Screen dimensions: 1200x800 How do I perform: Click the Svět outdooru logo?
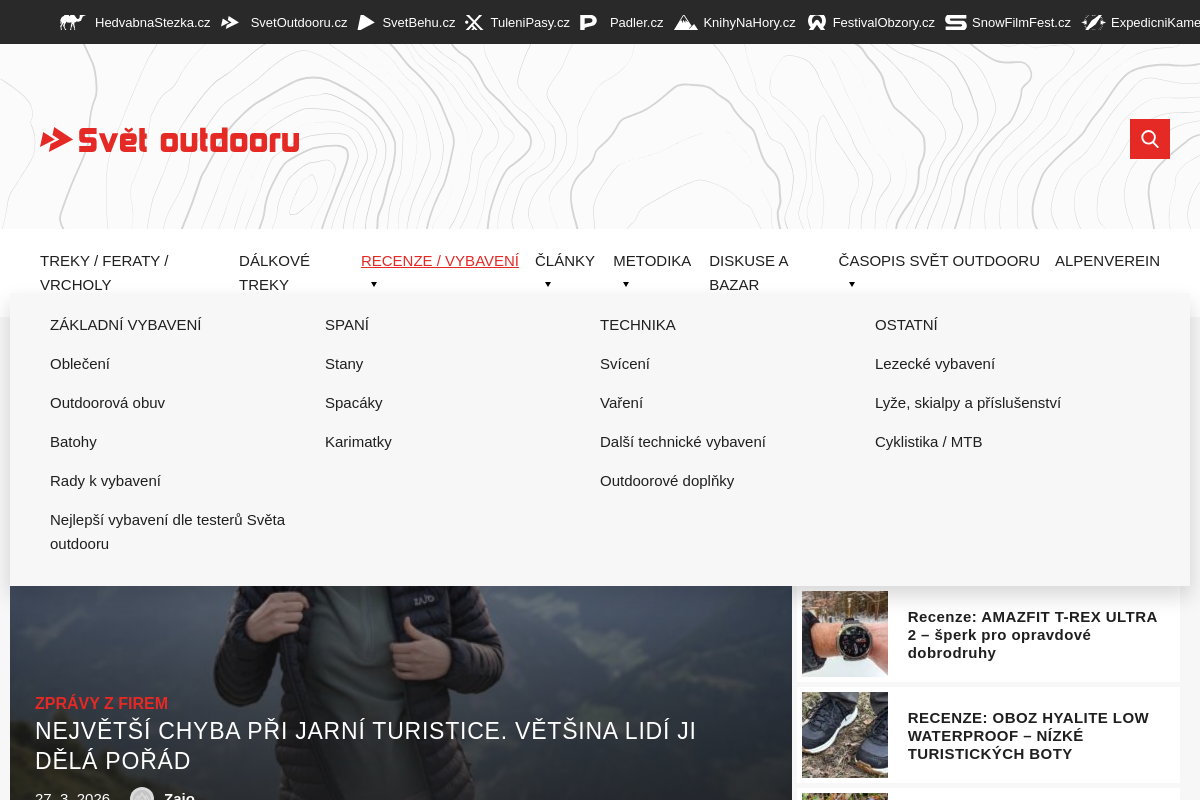(169, 139)
